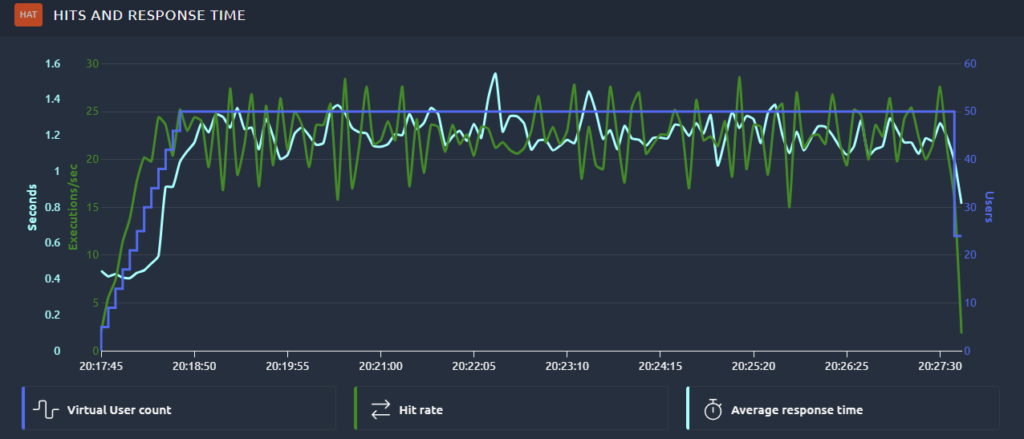This screenshot has height=439, width=1024.
Task: Click the average response time peak near 20:22:05
Action: (495, 74)
